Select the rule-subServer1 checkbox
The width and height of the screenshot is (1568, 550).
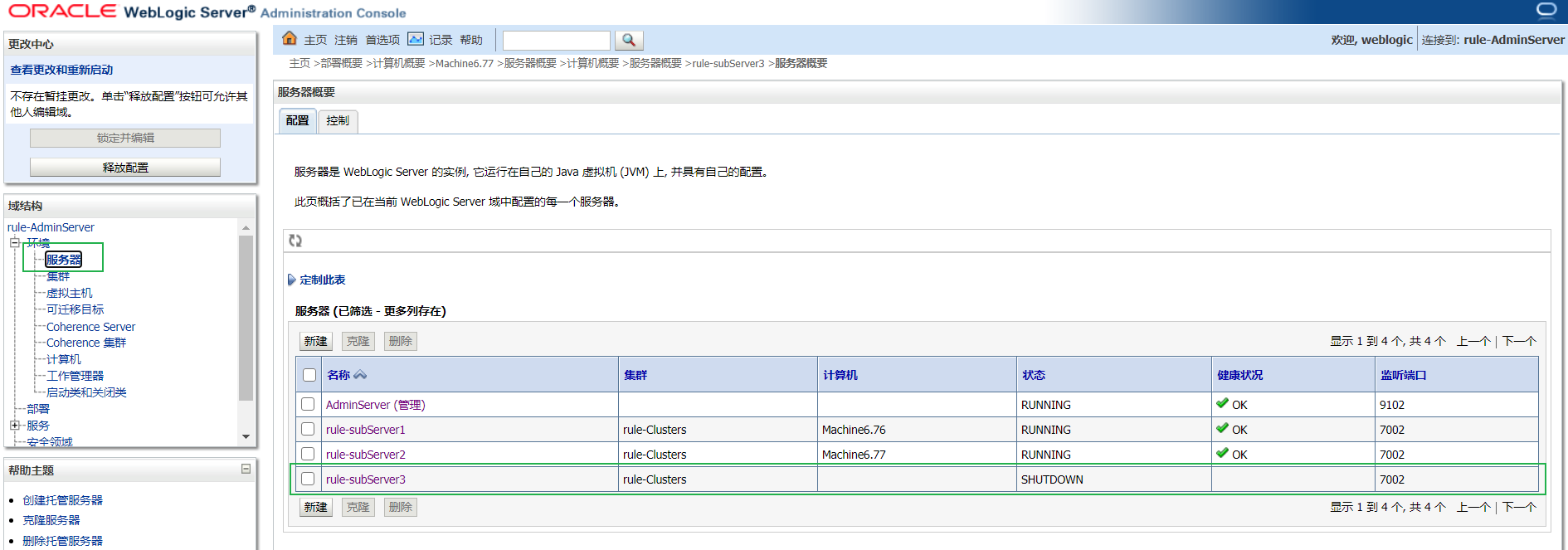click(308, 429)
